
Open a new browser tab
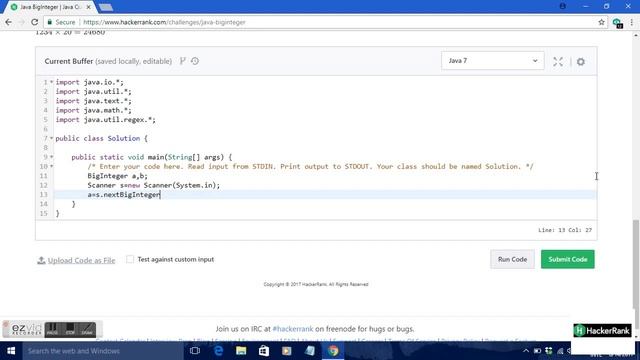tap(106, 7)
